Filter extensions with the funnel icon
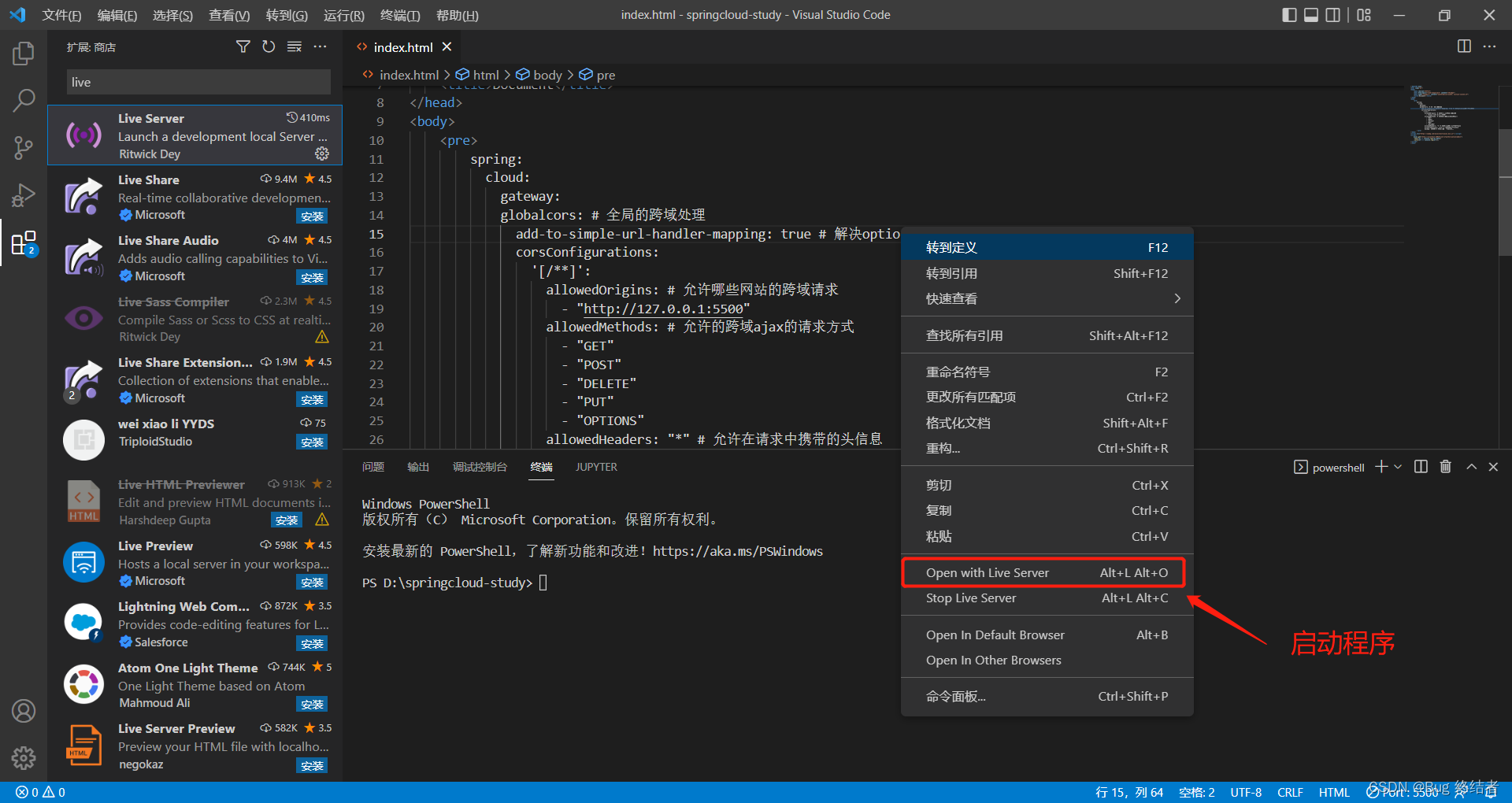 [x=243, y=47]
